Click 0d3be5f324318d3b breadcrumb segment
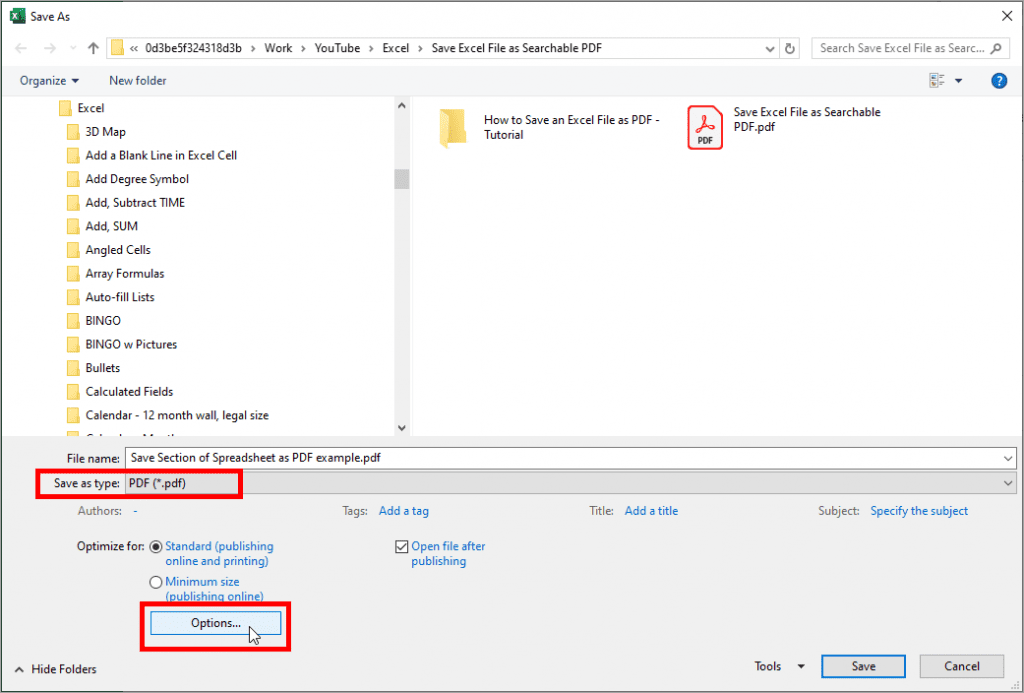The width and height of the screenshot is (1024, 693). 193,48
